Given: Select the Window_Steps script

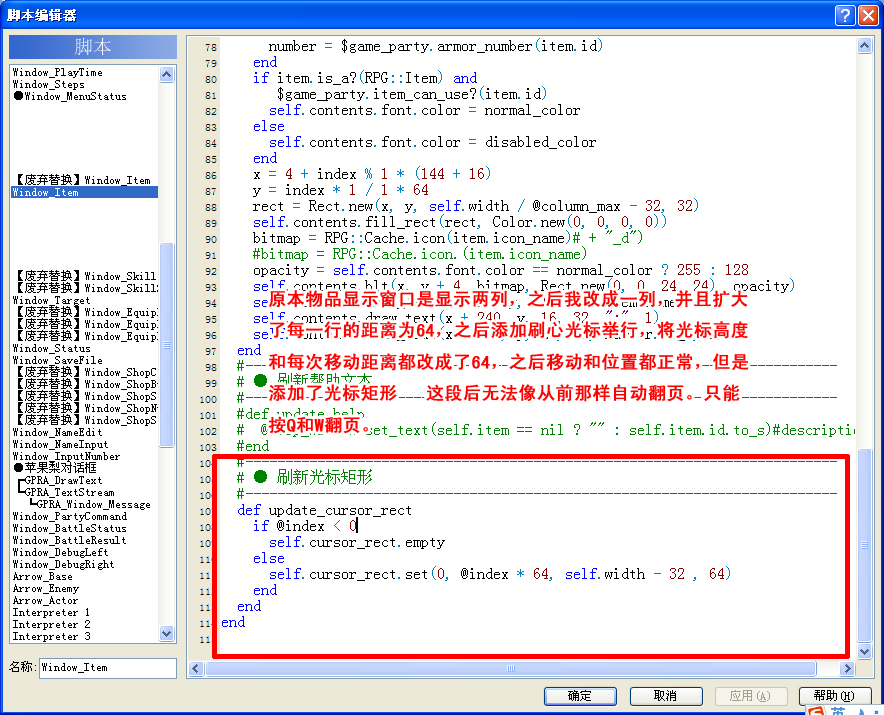Looking at the screenshot, I should 48,85.
